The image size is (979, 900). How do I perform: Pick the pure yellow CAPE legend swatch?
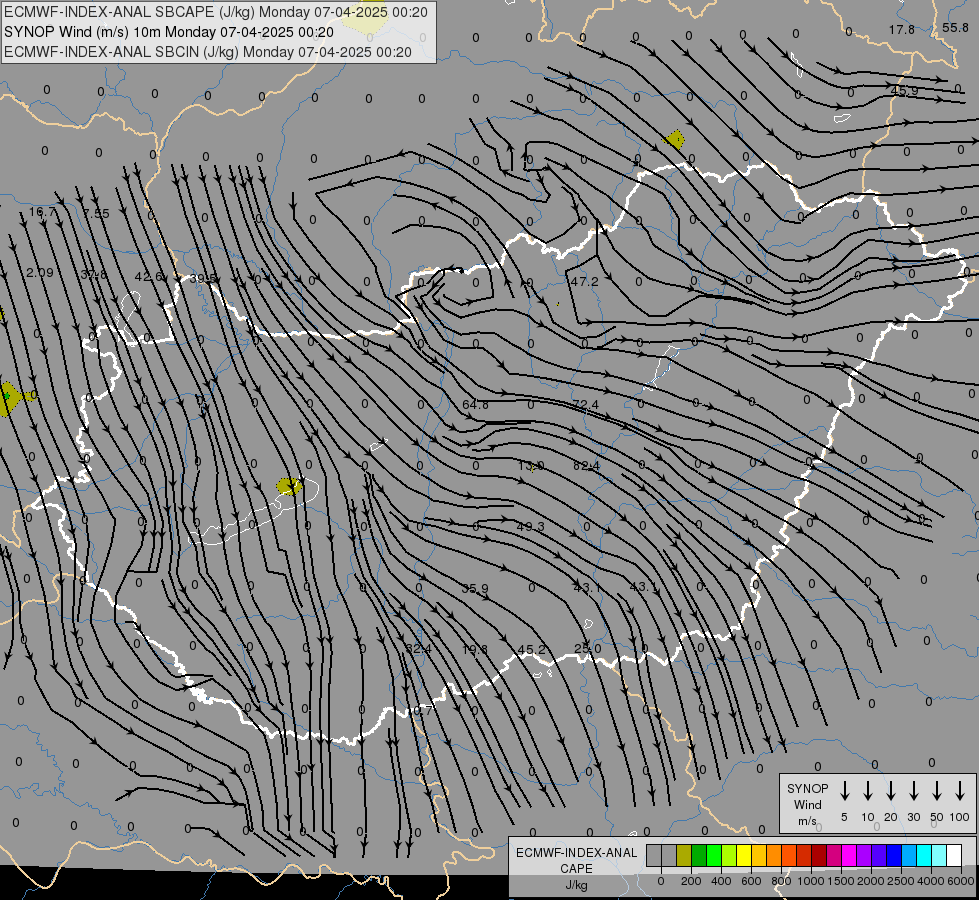[744, 855]
